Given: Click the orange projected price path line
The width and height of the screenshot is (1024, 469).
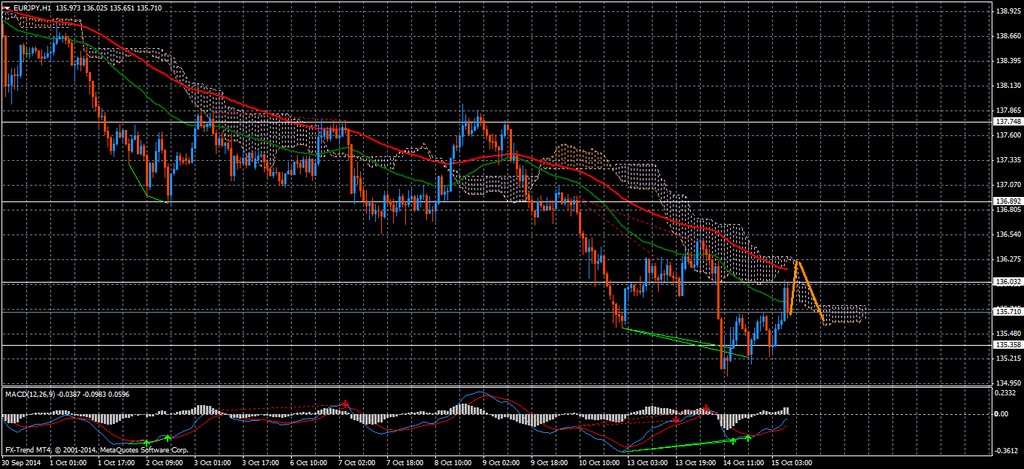Looking at the screenshot, I should 810,291.
